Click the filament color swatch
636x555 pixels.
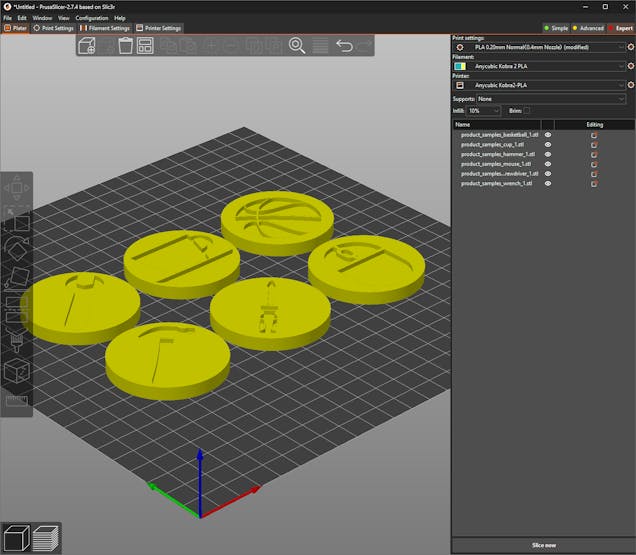pos(460,66)
